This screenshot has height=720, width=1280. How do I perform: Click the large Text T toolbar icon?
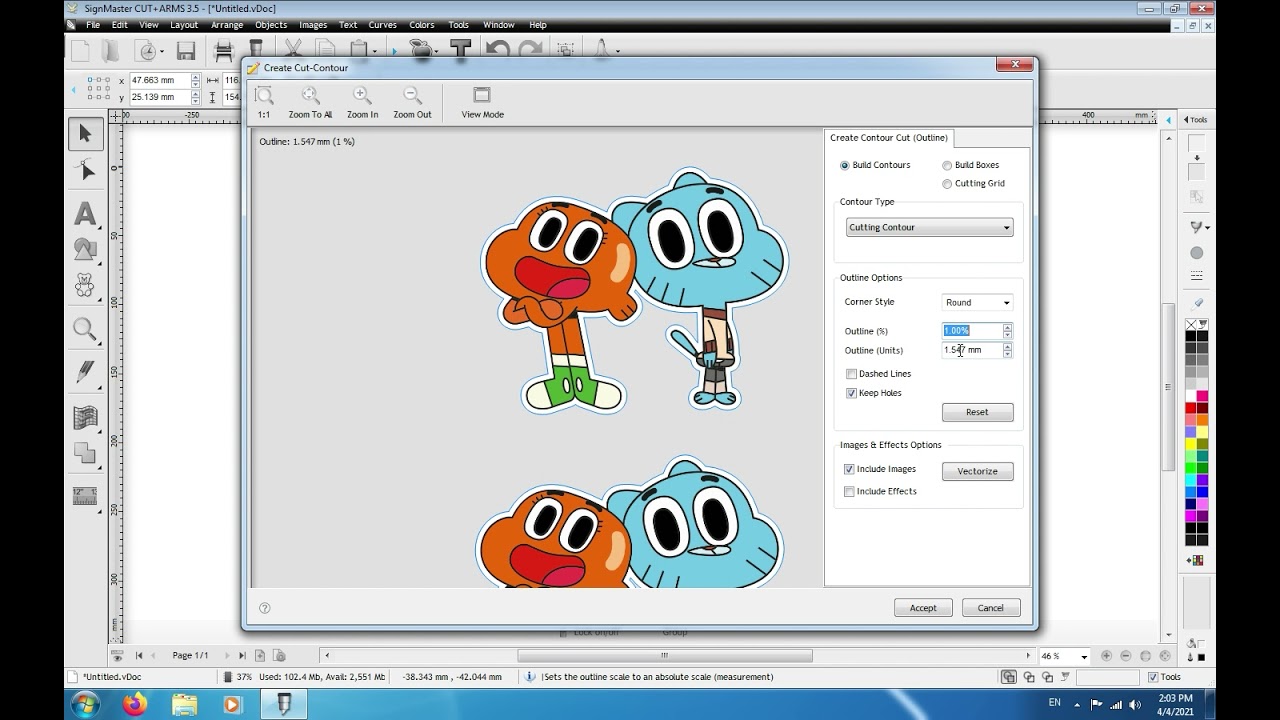click(460, 50)
